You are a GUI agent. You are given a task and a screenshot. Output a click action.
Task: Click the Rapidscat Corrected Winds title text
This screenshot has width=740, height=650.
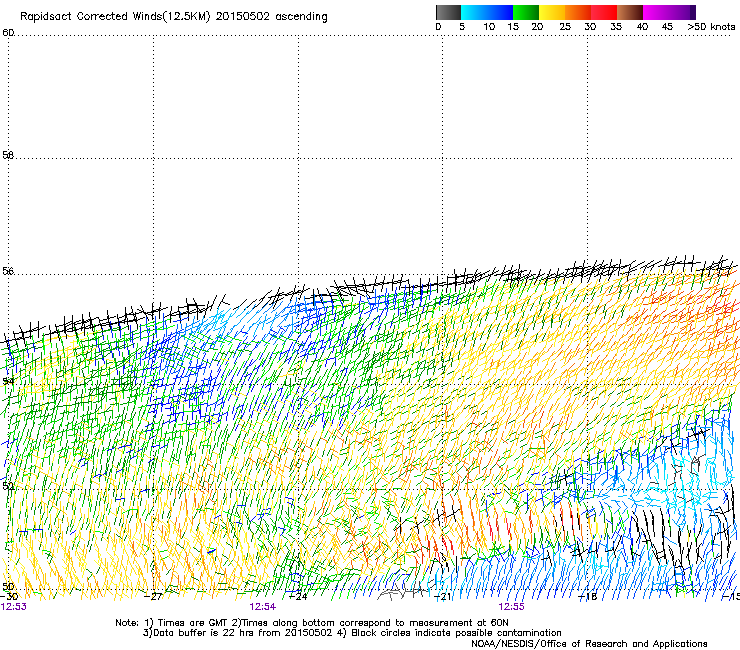click(x=174, y=17)
